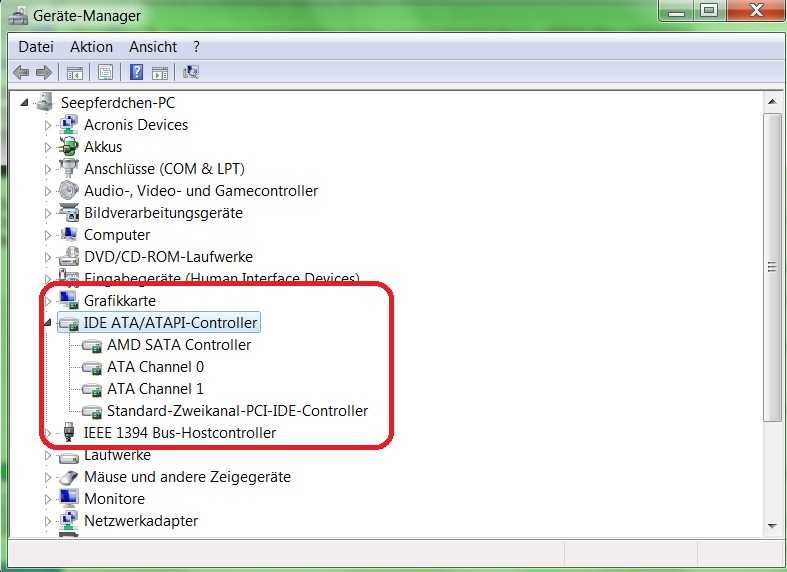Open the ? help menu
Viewport: 787px width, 572px height.
coord(196,47)
